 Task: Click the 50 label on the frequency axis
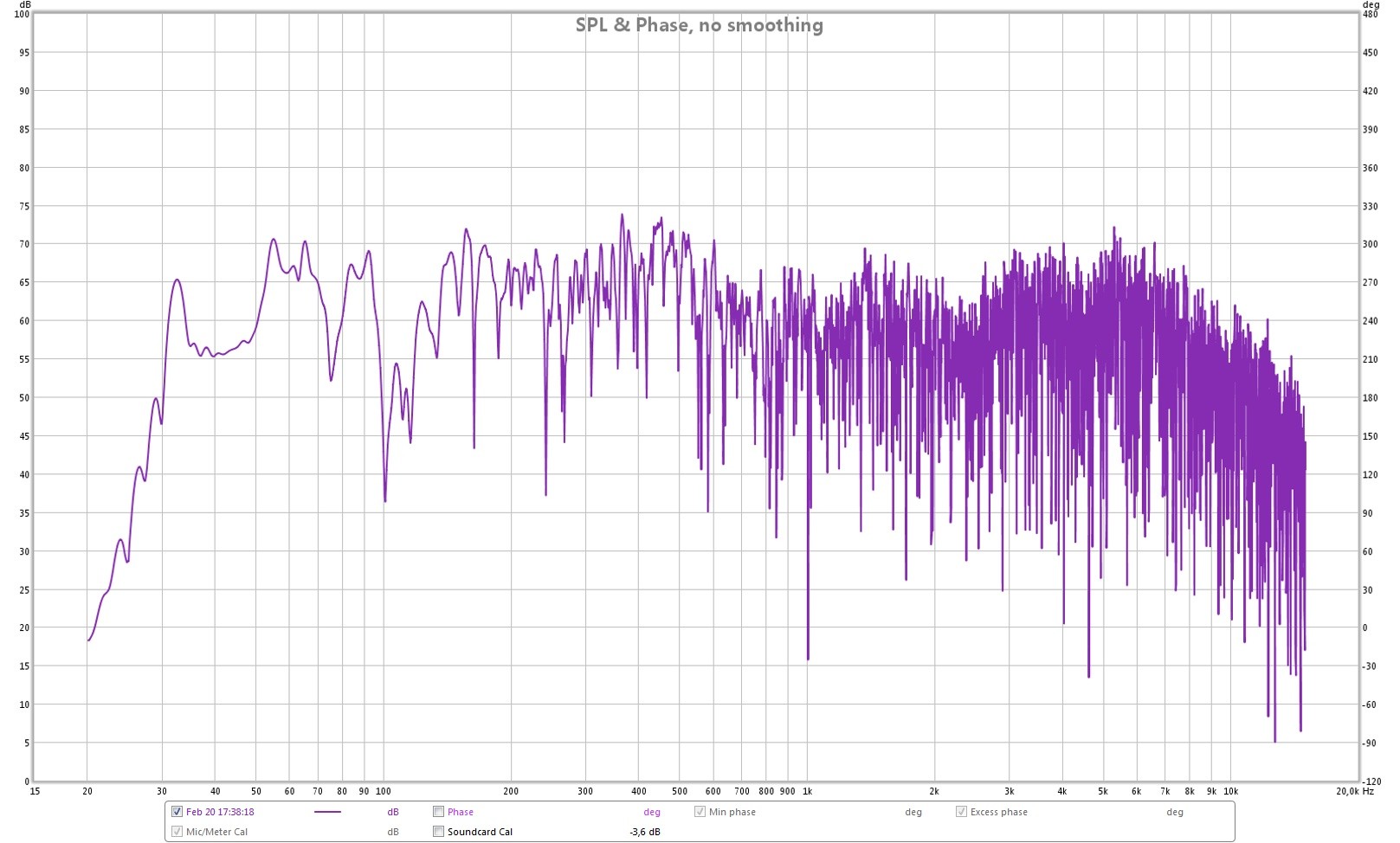coord(256,791)
